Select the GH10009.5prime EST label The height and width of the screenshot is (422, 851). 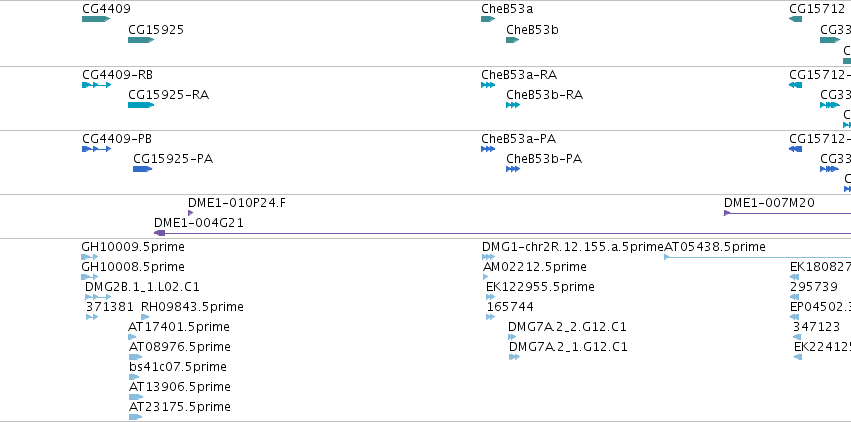pos(133,247)
